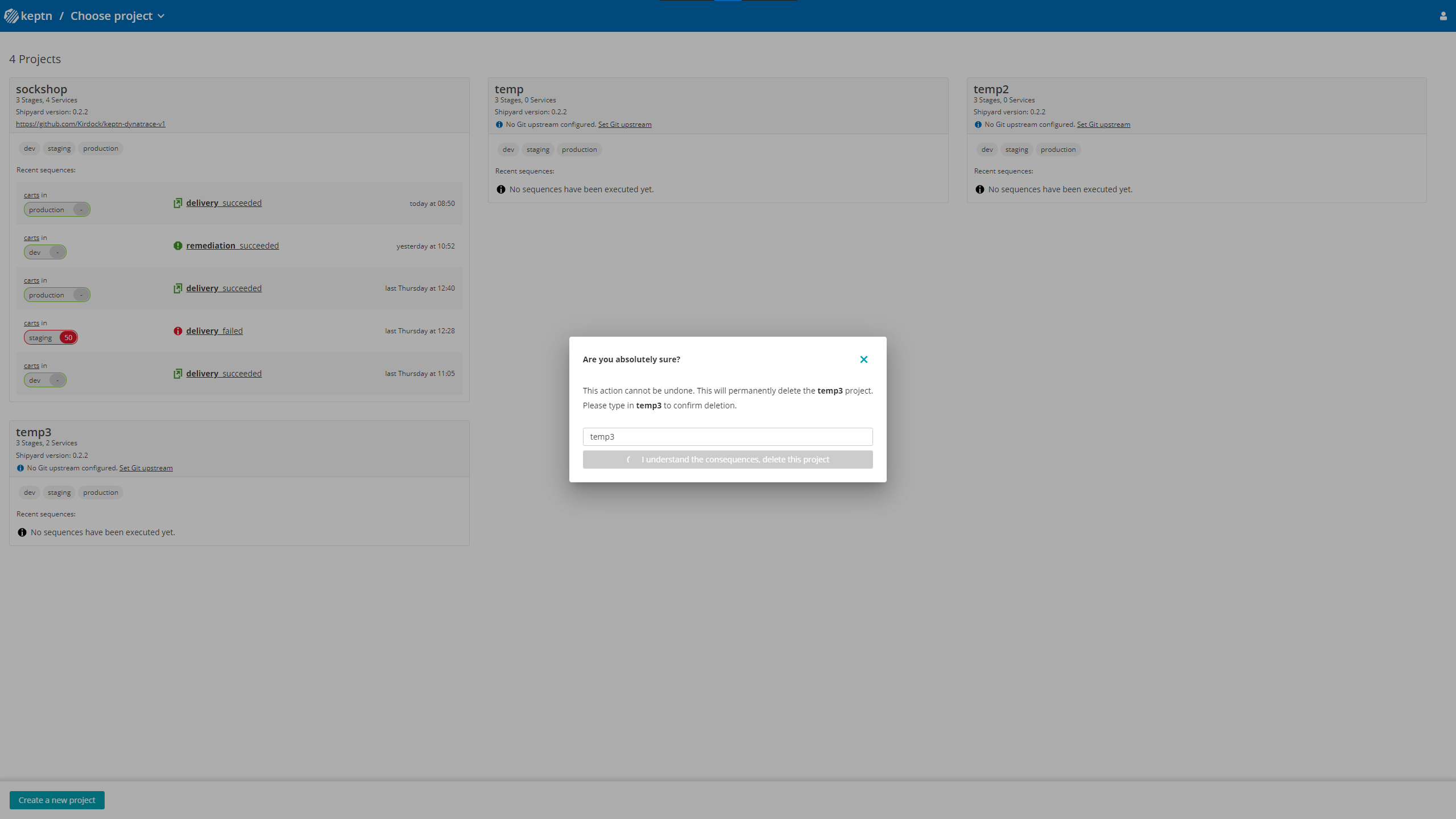Click the green delivery icon beside today's succeeded sequence
The width and height of the screenshot is (1456, 819).
(177, 202)
